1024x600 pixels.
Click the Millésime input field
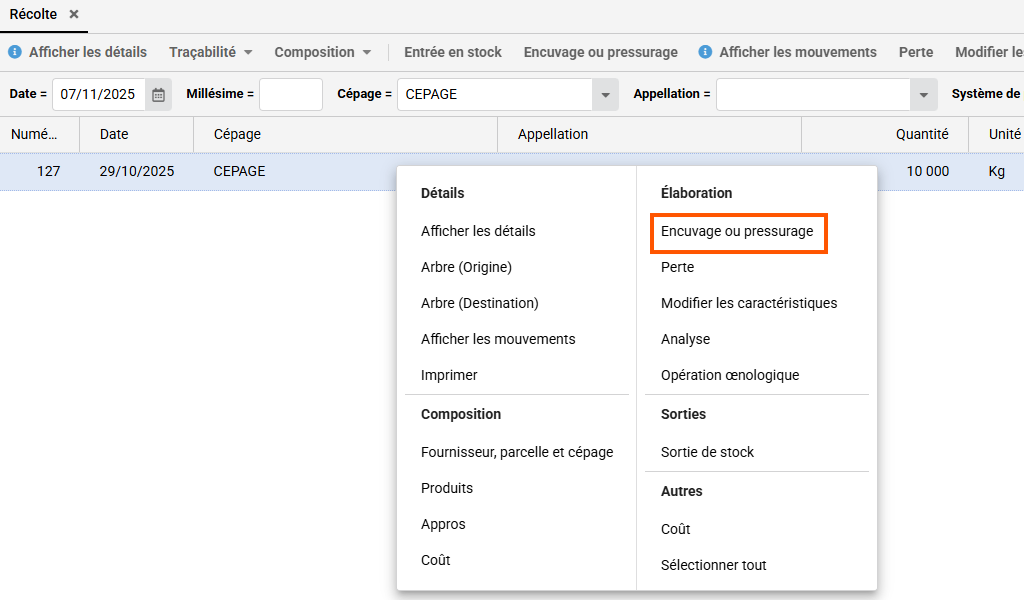click(290, 95)
